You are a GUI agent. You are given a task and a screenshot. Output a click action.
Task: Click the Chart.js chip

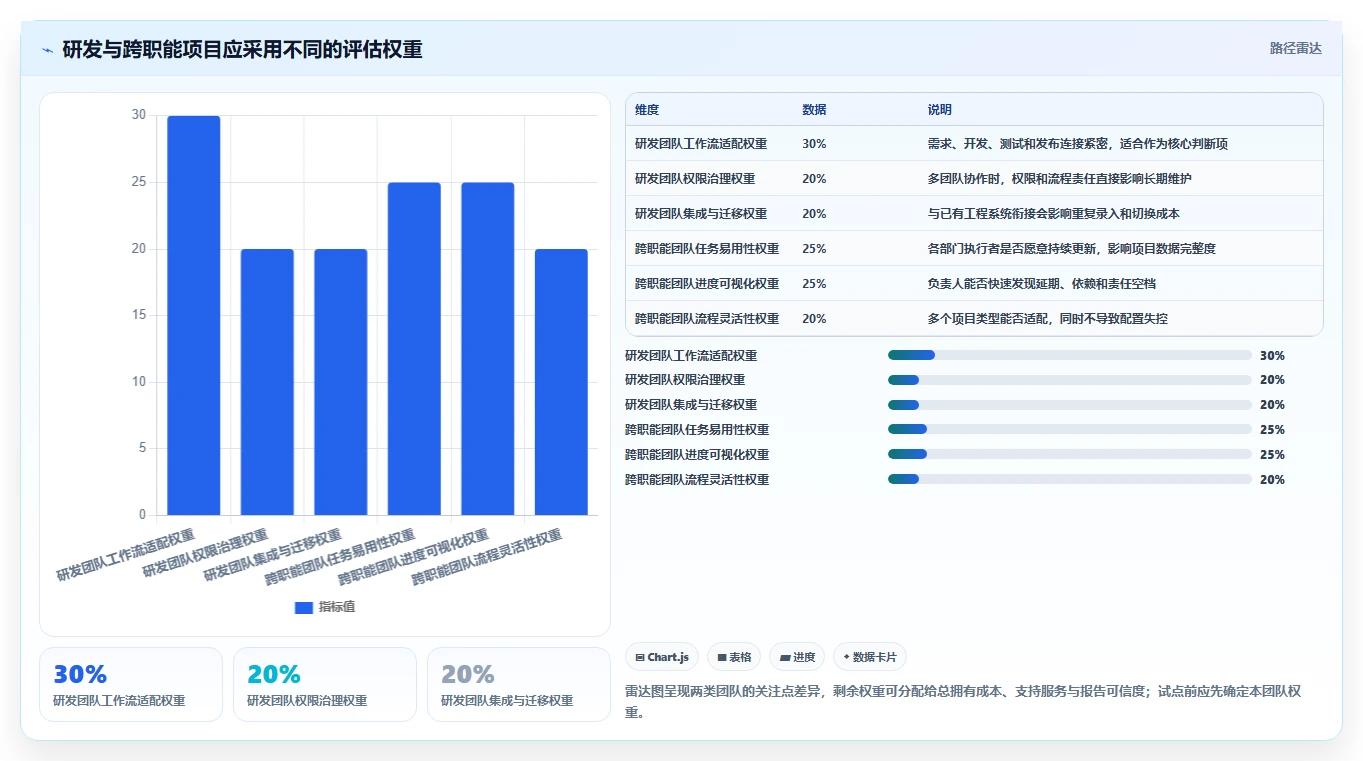click(x=661, y=657)
